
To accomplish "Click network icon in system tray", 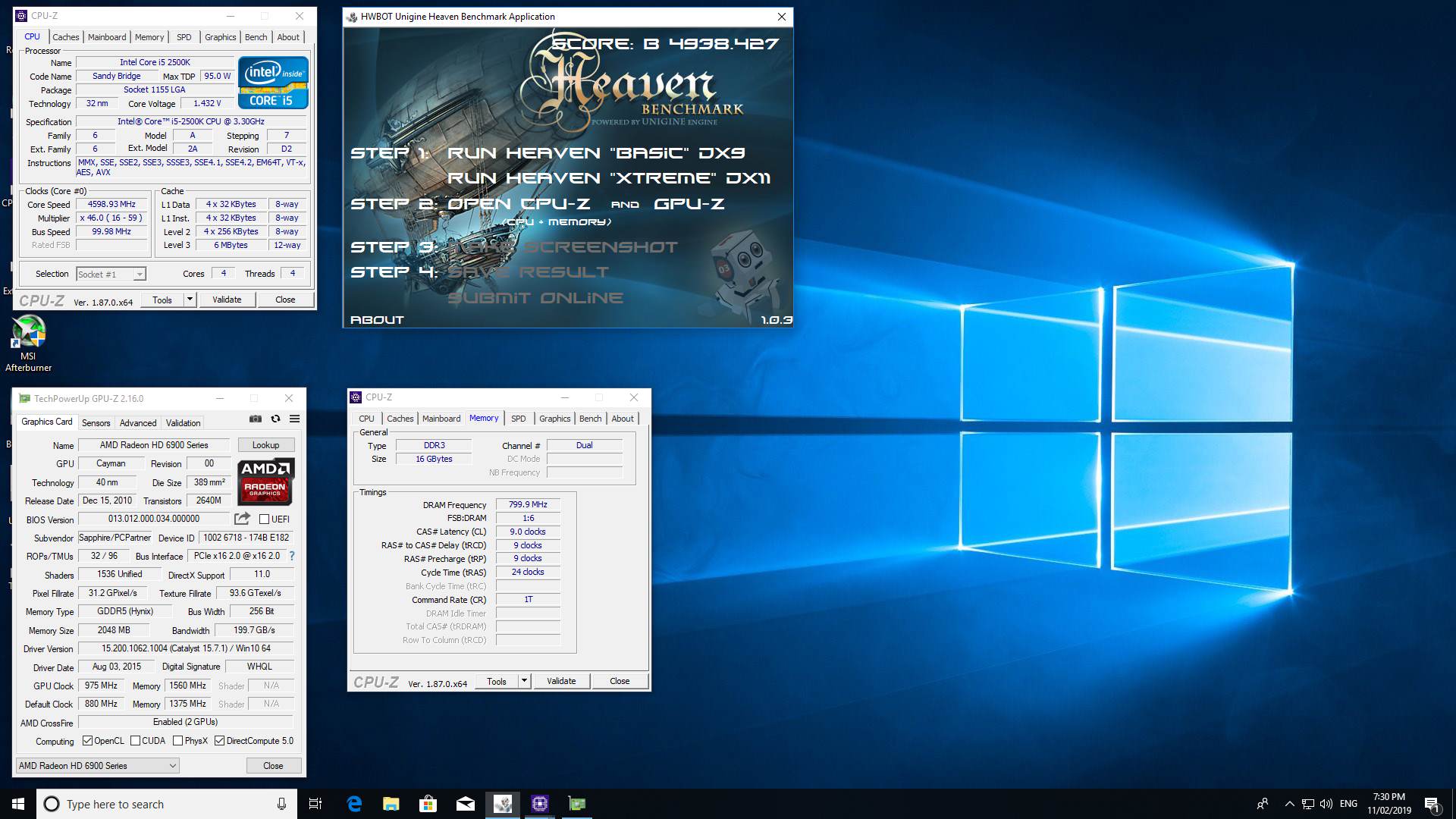I will (1308, 804).
